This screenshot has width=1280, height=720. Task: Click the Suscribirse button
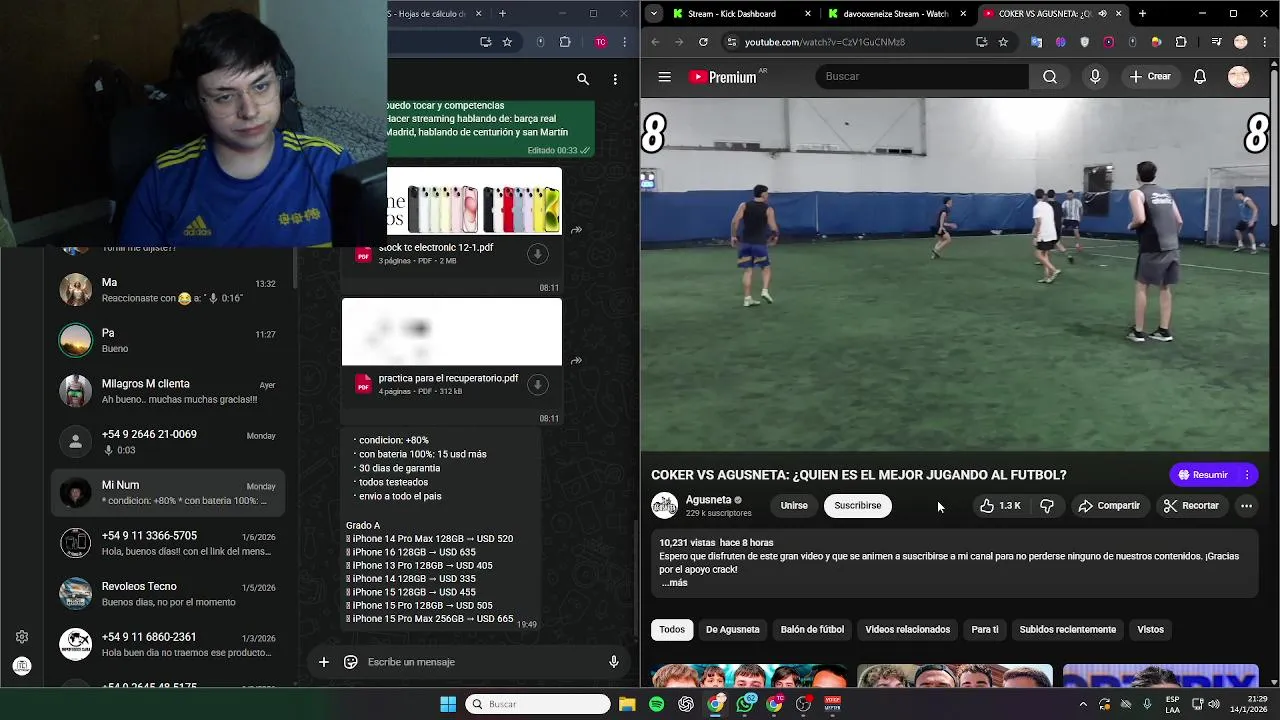(x=858, y=506)
